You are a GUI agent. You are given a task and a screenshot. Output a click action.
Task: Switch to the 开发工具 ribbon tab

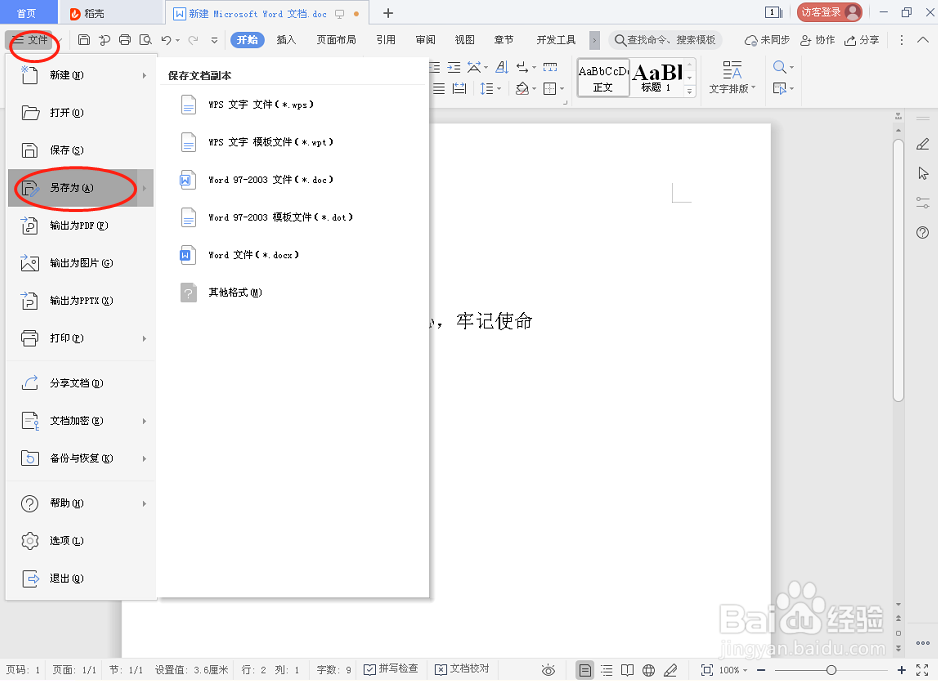pos(556,40)
